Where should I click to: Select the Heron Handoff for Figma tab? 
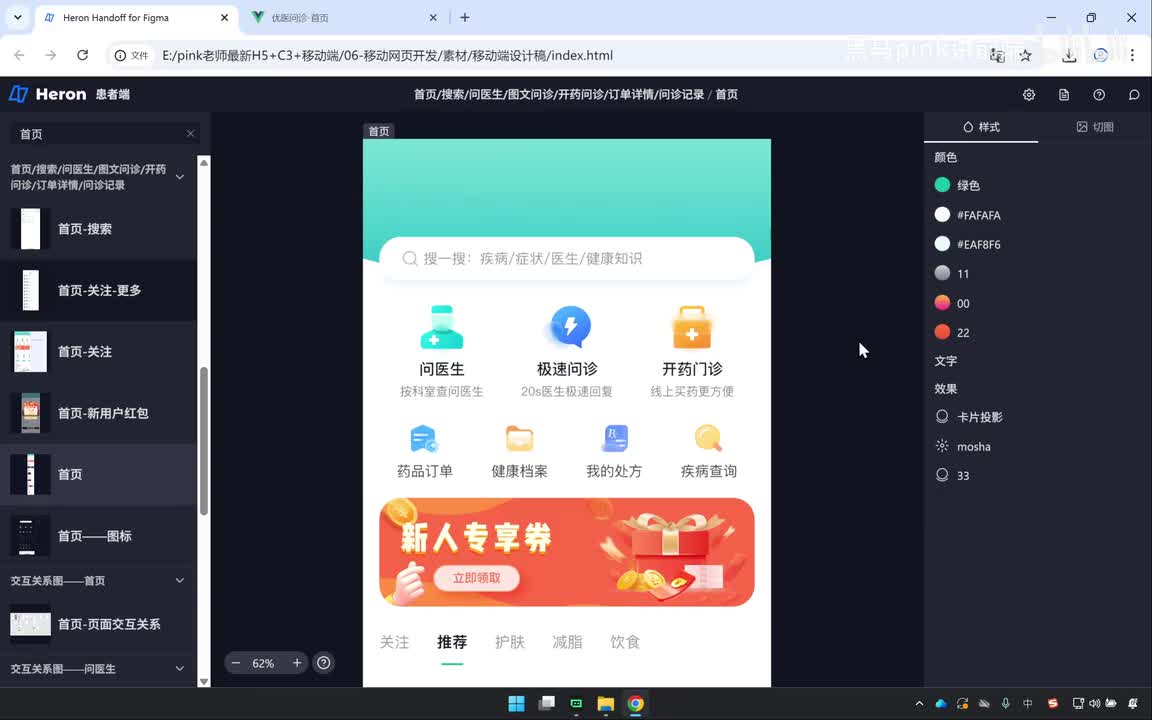tap(136, 18)
